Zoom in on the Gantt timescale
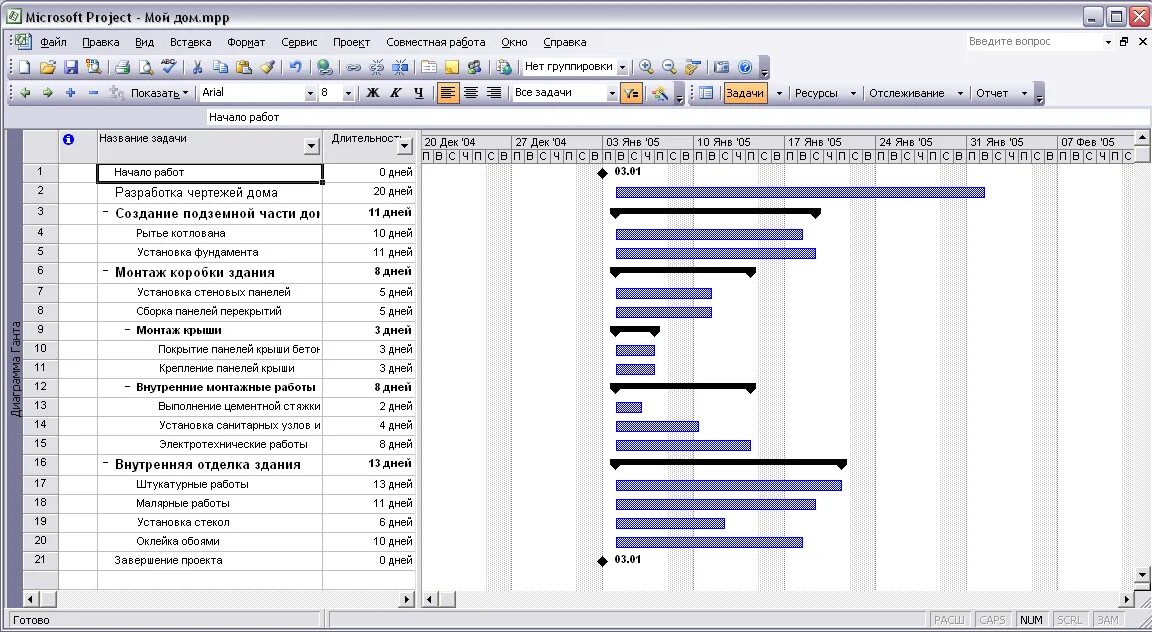Image resolution: width=1152 pixels, height=632 pixels. point(646,67)
